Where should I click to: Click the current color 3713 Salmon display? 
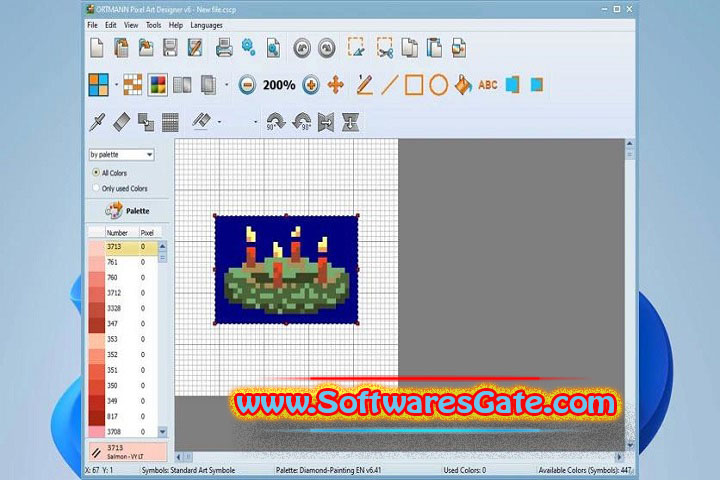(128, 452)
